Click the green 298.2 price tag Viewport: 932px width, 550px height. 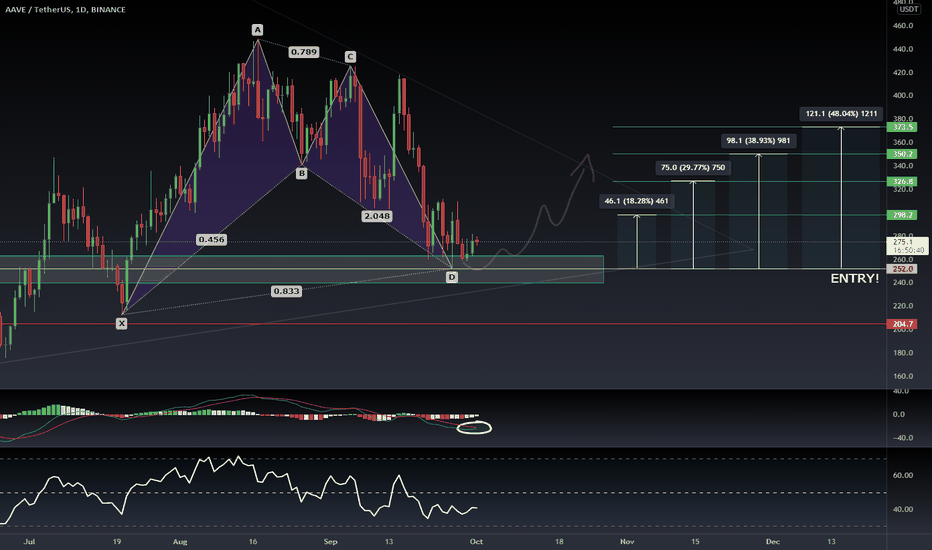click(x=902, y=215)
